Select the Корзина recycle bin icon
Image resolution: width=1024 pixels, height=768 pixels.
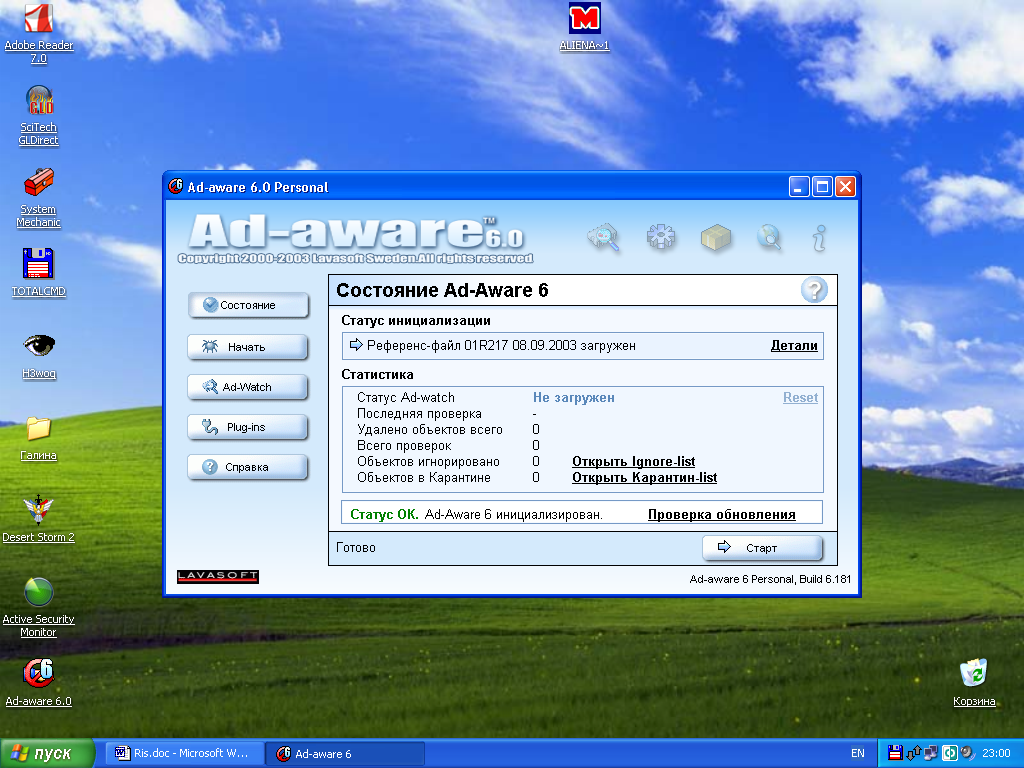pyautogui.click(x=974, y=683)
